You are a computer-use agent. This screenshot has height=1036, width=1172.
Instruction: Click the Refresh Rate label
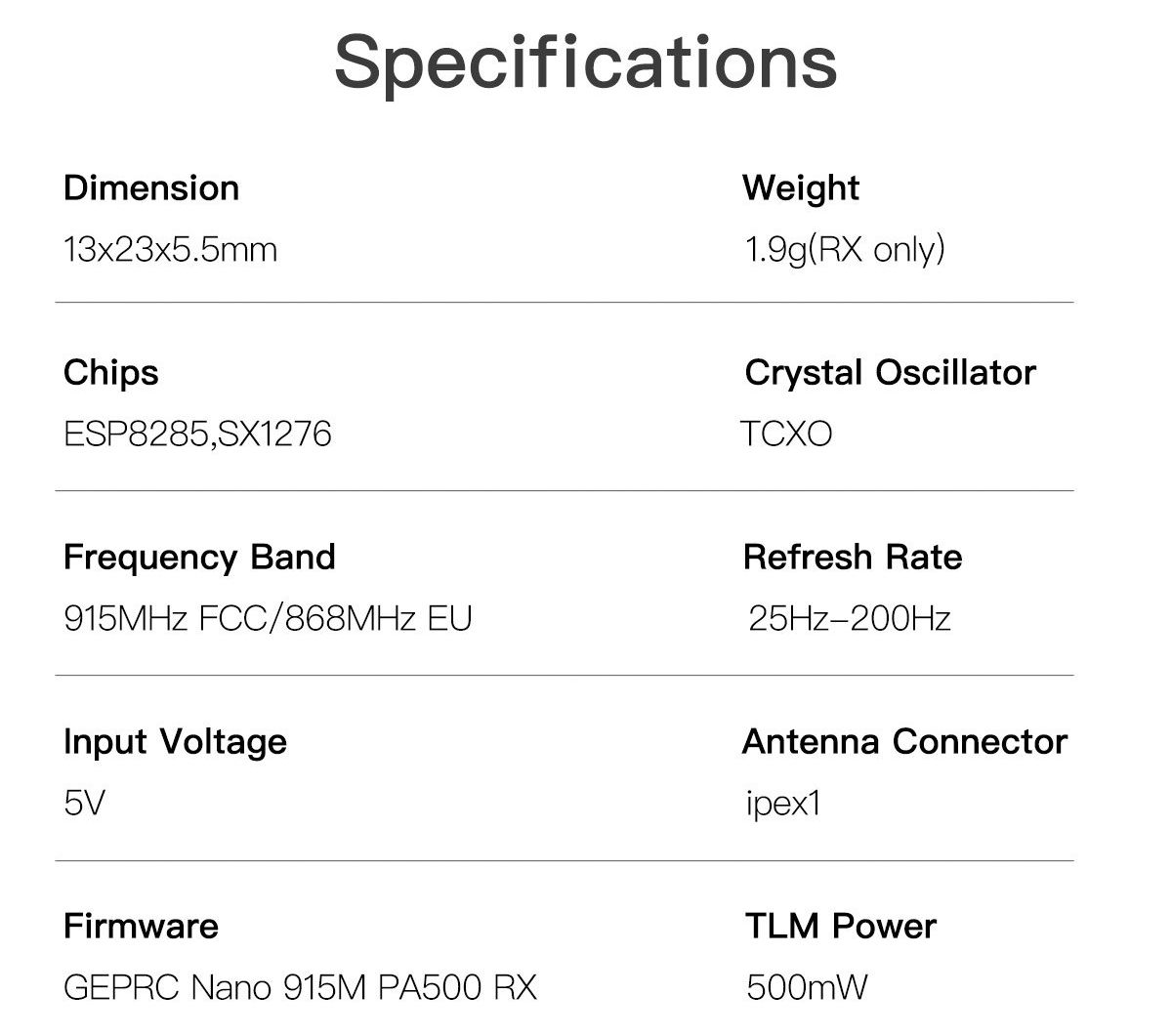coord(853,557)
